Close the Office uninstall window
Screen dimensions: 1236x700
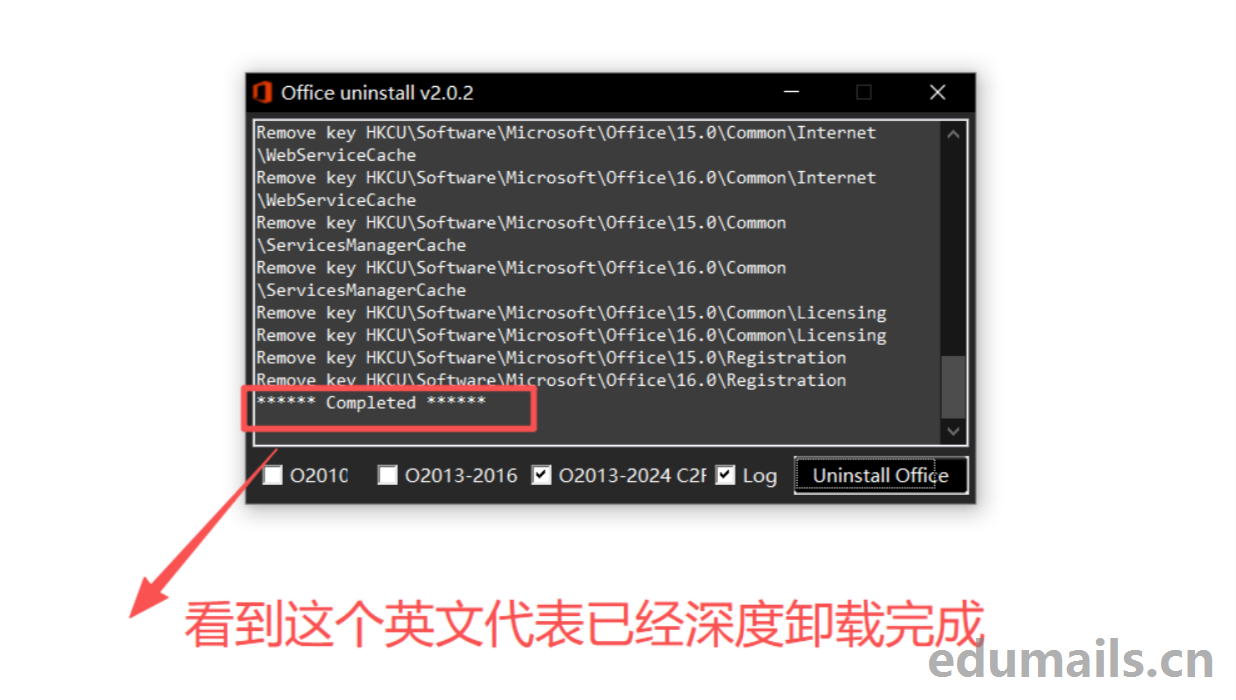point(937,92)
